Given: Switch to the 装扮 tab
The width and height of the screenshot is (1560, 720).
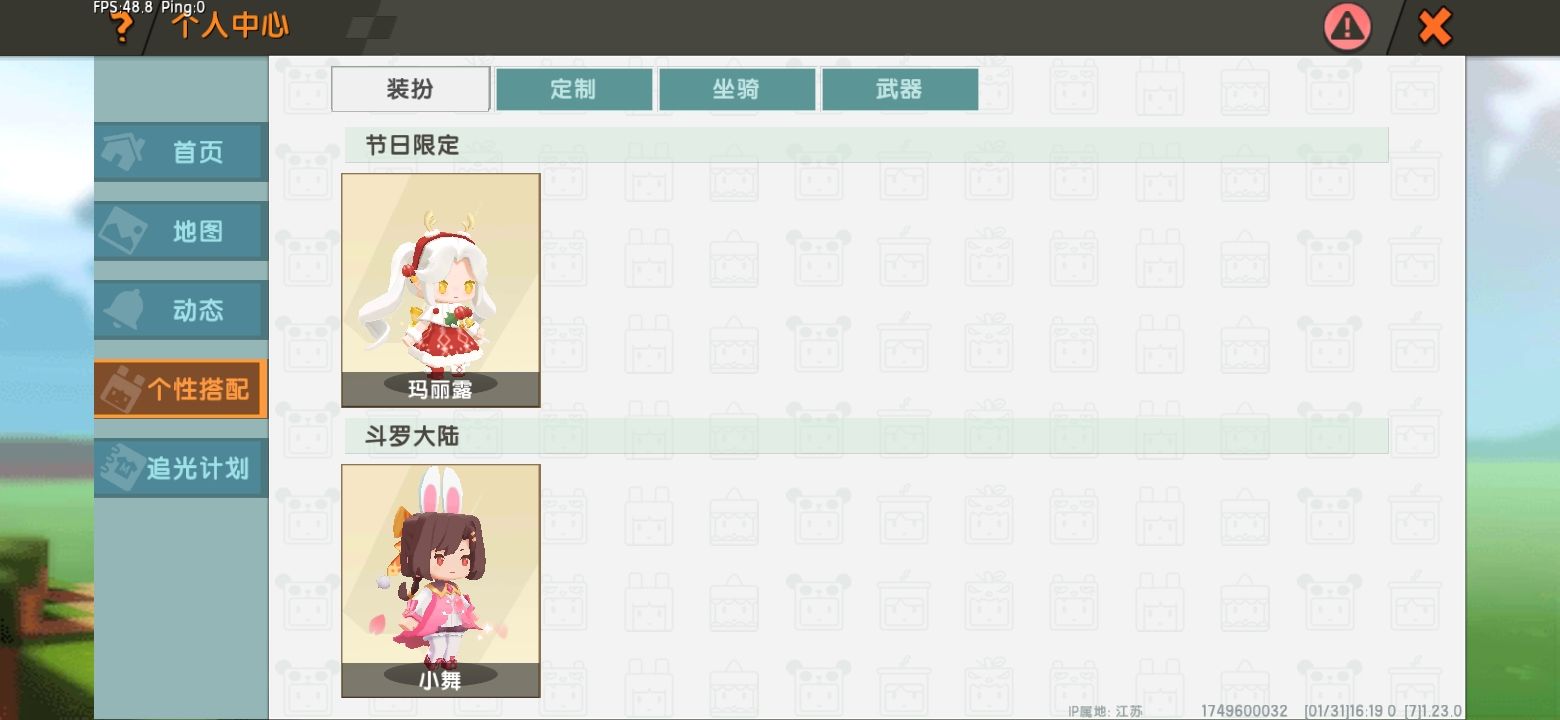Looking at the screenshot, I should pos(410,89).
